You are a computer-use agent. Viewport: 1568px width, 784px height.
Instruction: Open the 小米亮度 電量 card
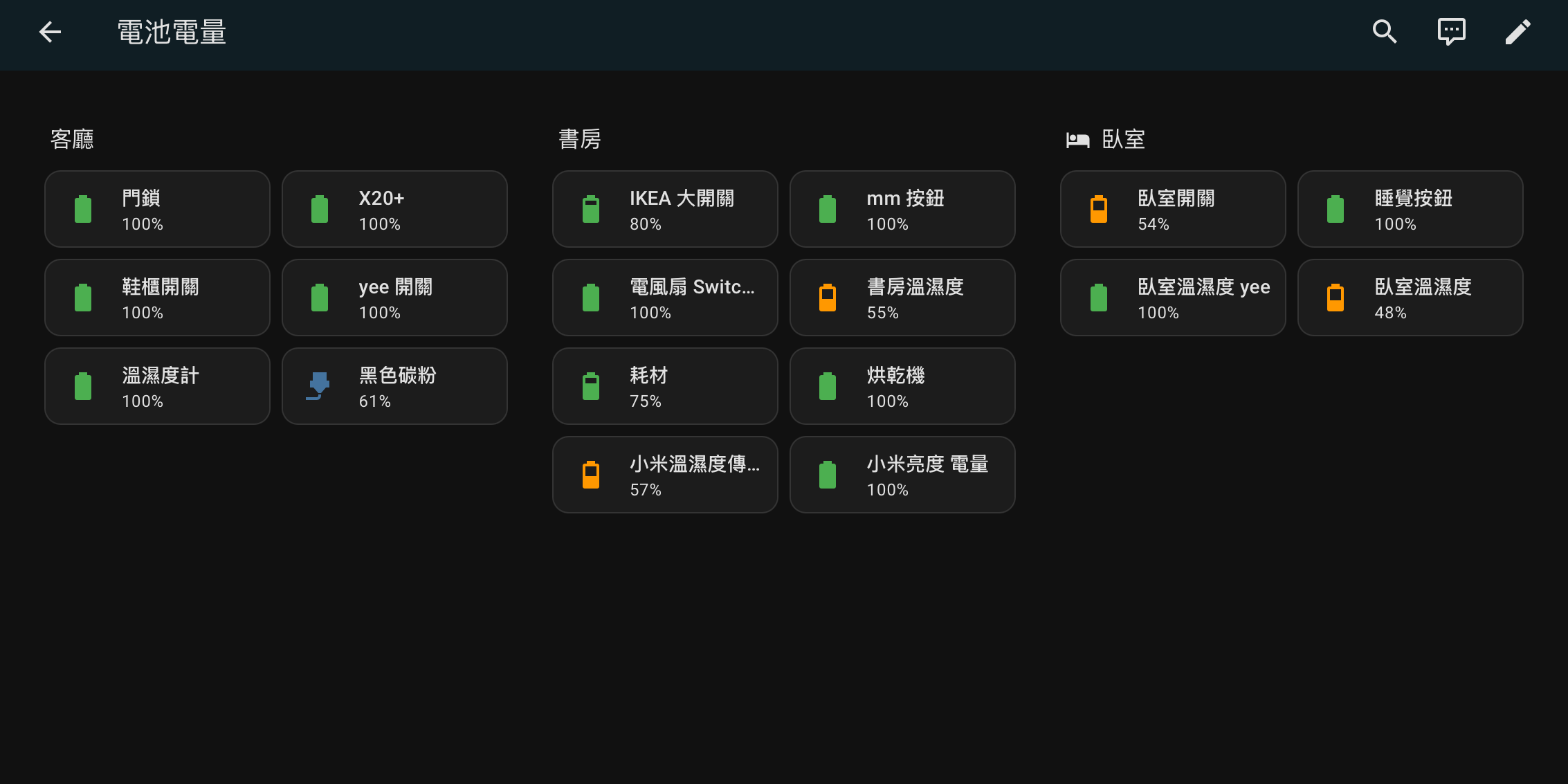pos(902,475)
